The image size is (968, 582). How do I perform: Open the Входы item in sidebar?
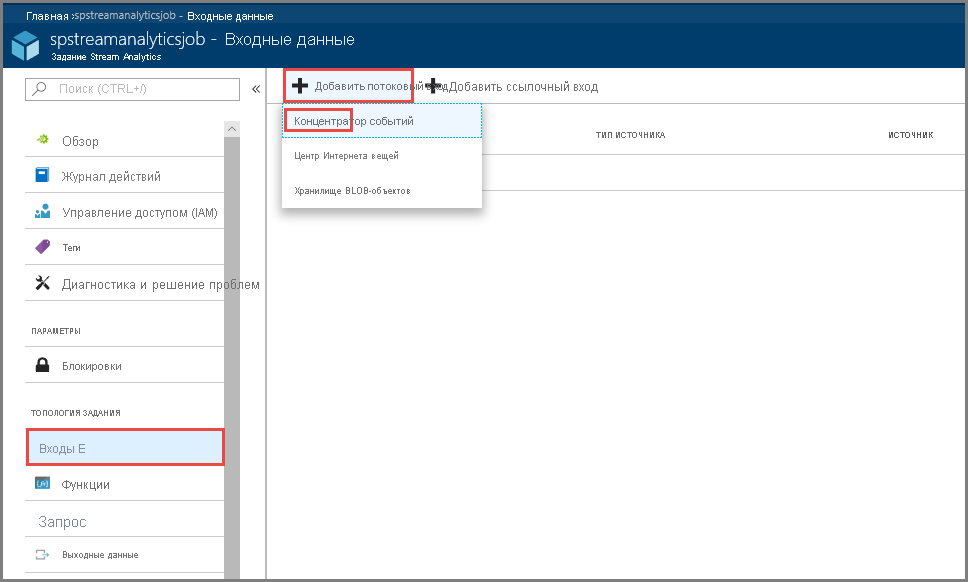click(x=125, y=448)
